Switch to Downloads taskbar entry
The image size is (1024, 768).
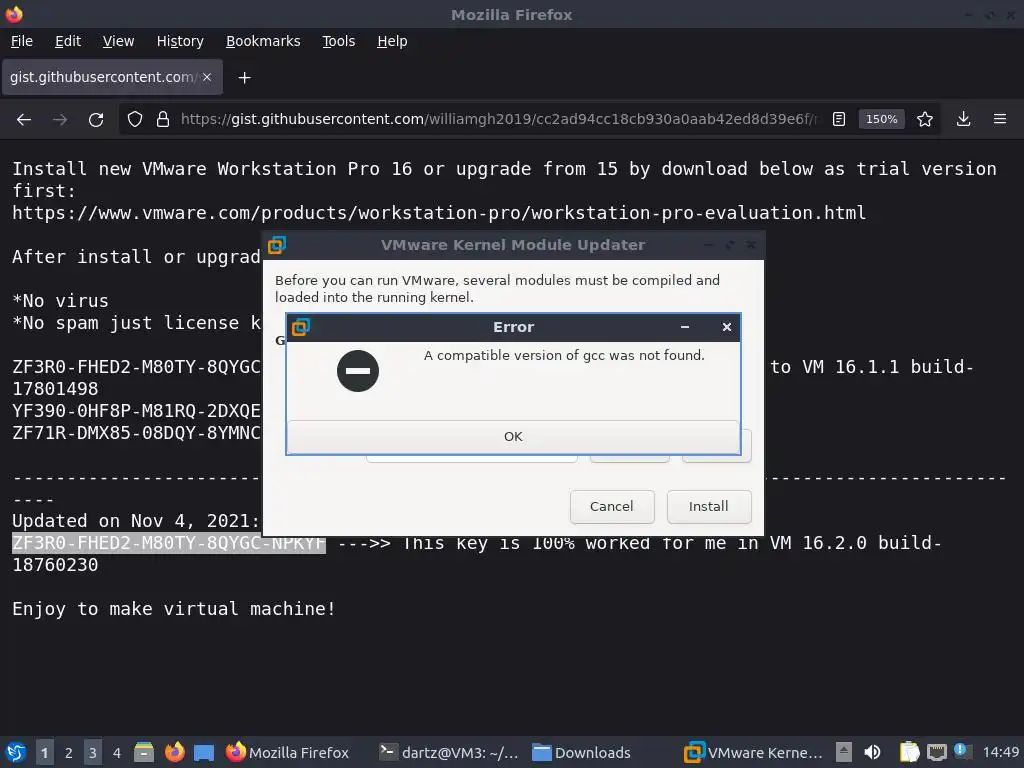click(x=581, y=752)
